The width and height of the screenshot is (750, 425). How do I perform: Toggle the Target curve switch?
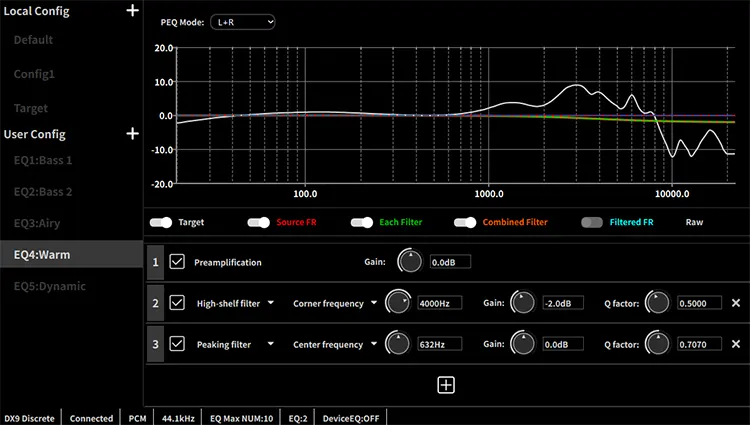click(x=161, y=222)
